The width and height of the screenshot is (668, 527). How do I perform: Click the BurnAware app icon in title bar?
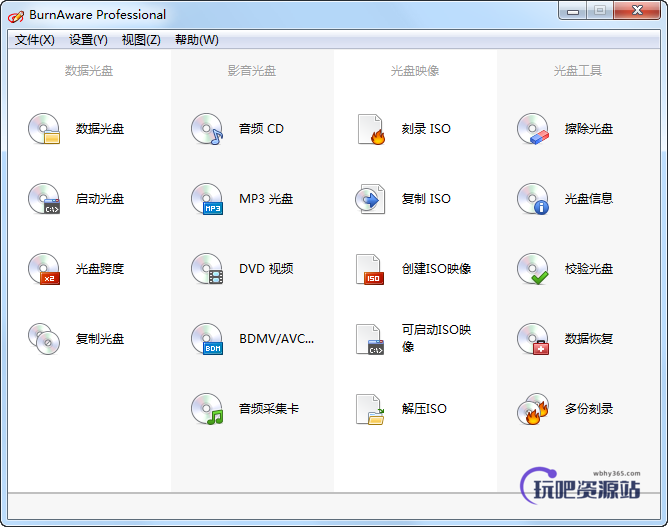(16, 16)
